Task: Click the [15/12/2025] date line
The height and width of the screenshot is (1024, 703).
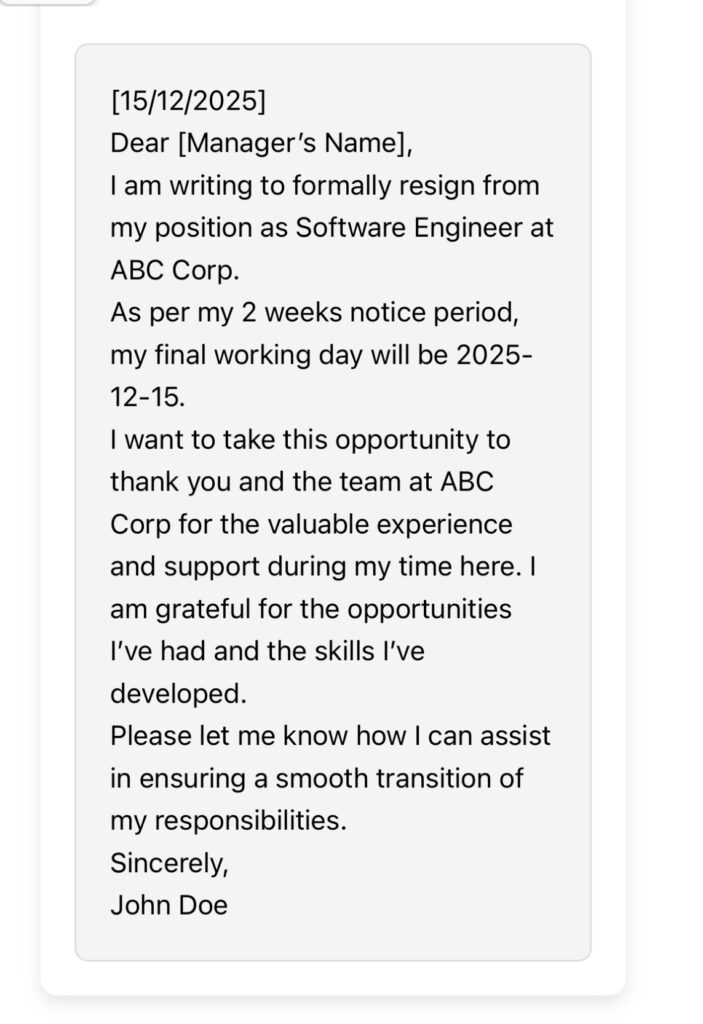Action: [188, 101]
